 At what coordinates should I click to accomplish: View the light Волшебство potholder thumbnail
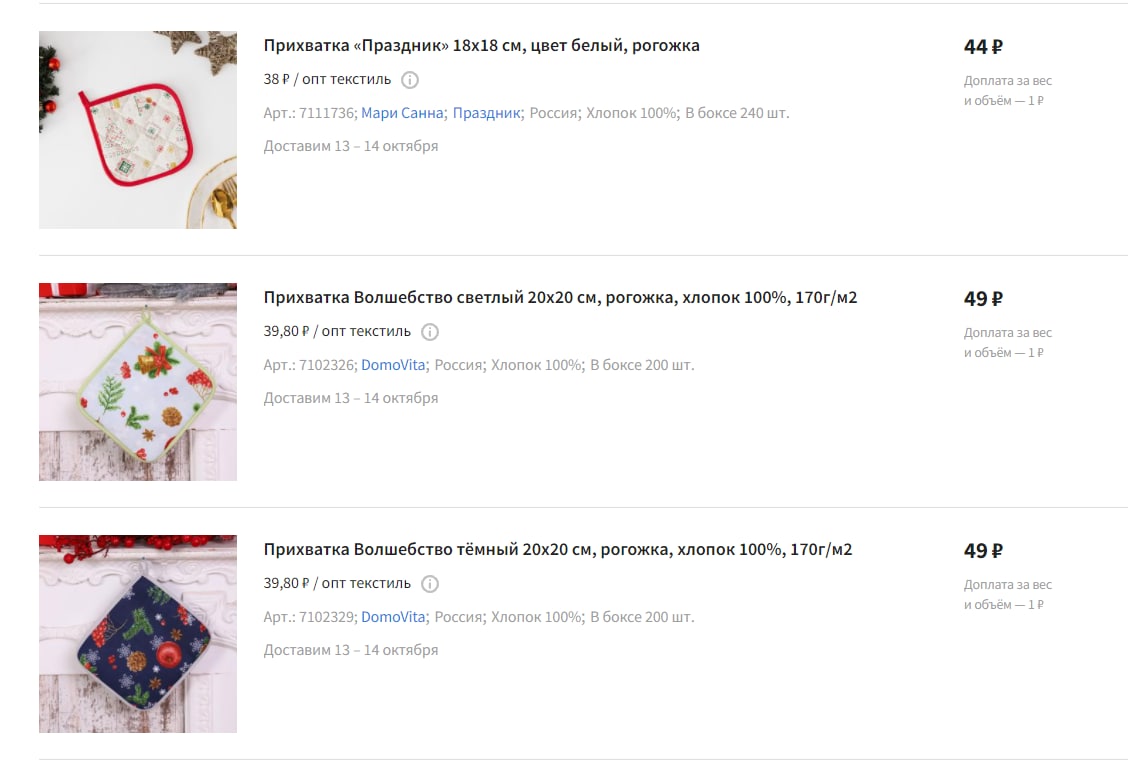138,381
